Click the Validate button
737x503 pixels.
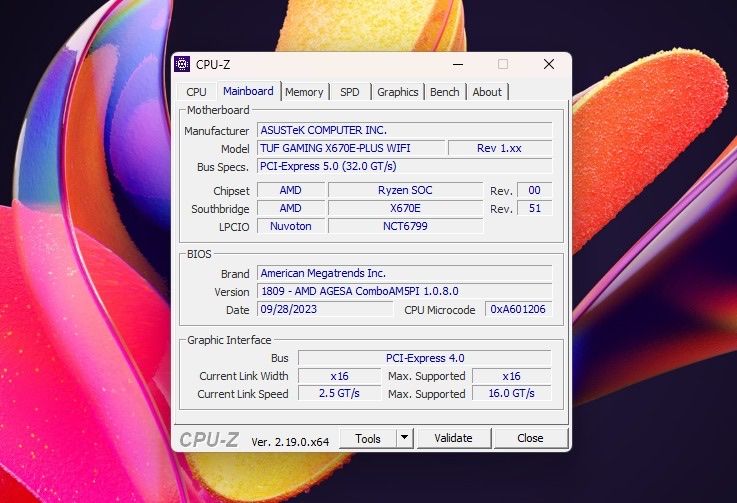[x=453, y=438]
